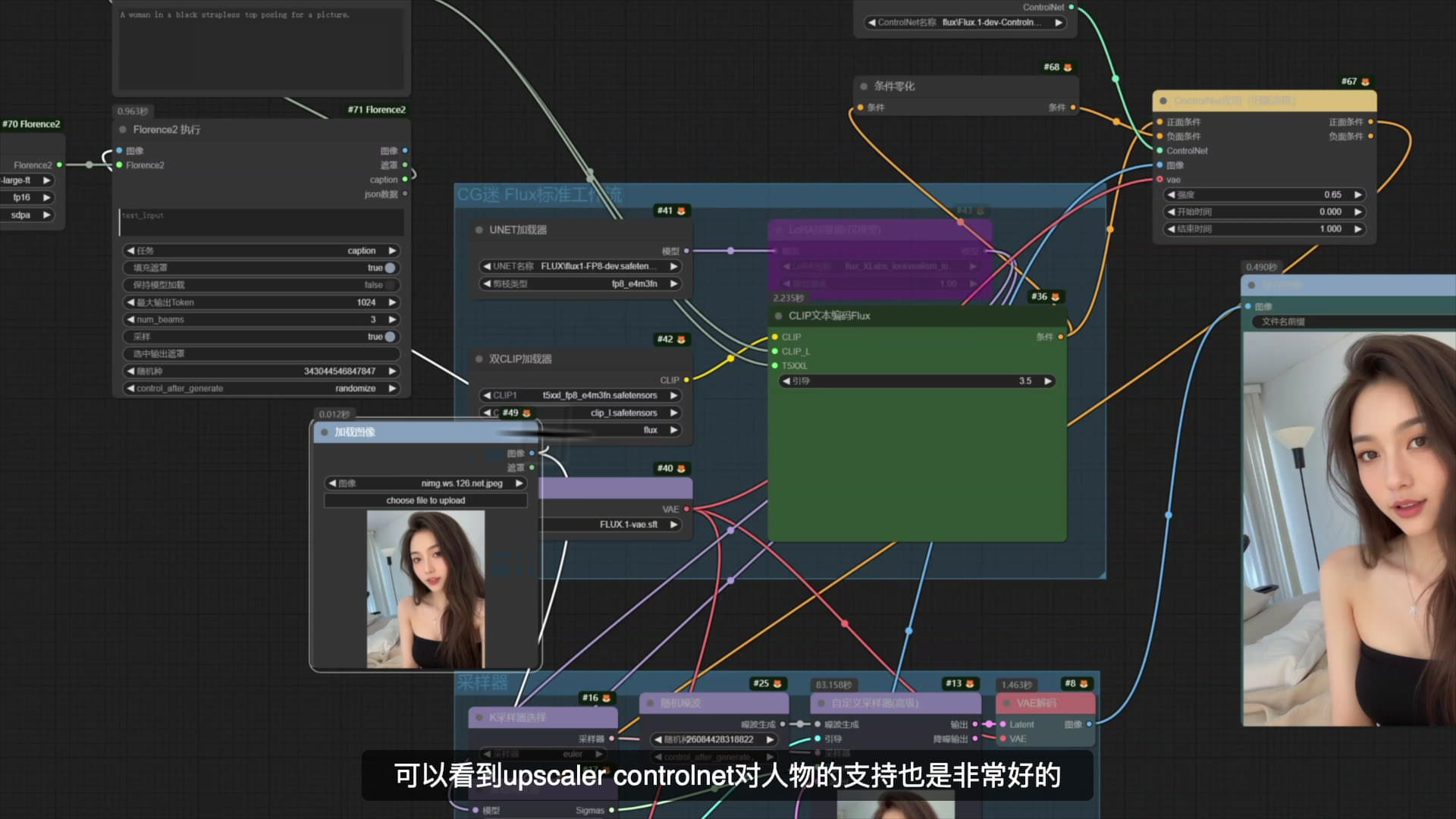Open the control_after_generate randomize selector in Florence2 执行
The height and width of the screenshot is (819, 1456).
pyautogui.click(x=261, y=388)
